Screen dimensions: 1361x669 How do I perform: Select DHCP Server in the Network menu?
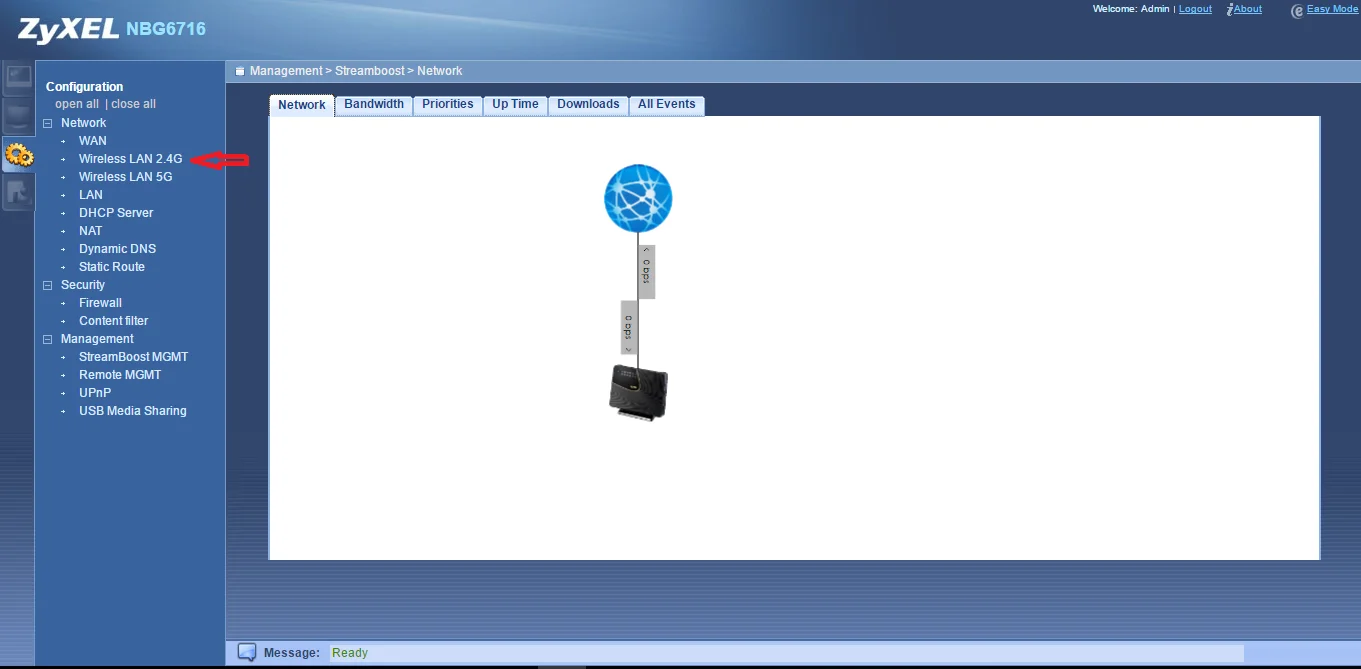point(116,213)
